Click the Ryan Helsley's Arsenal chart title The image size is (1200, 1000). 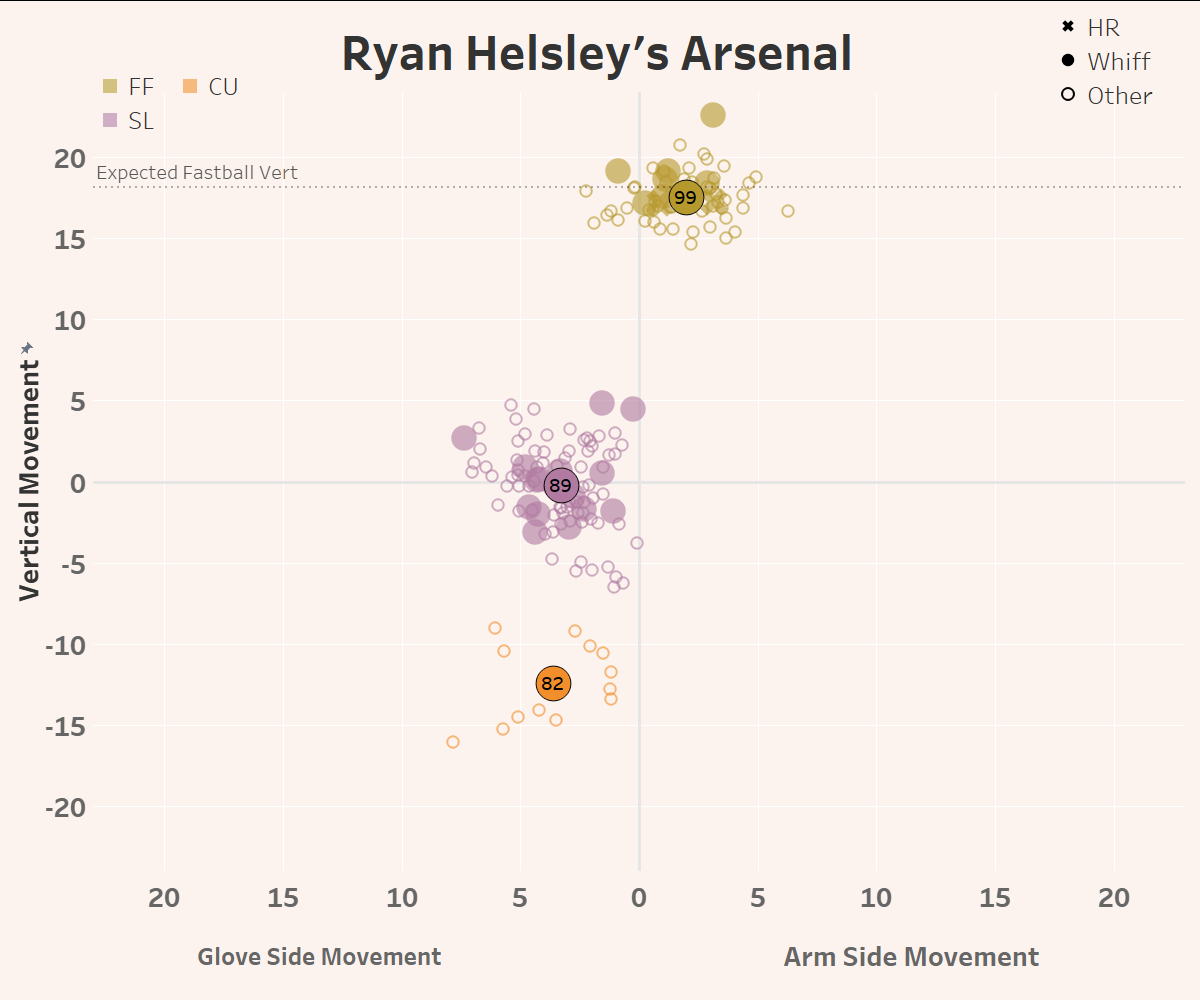coord(597,54)
